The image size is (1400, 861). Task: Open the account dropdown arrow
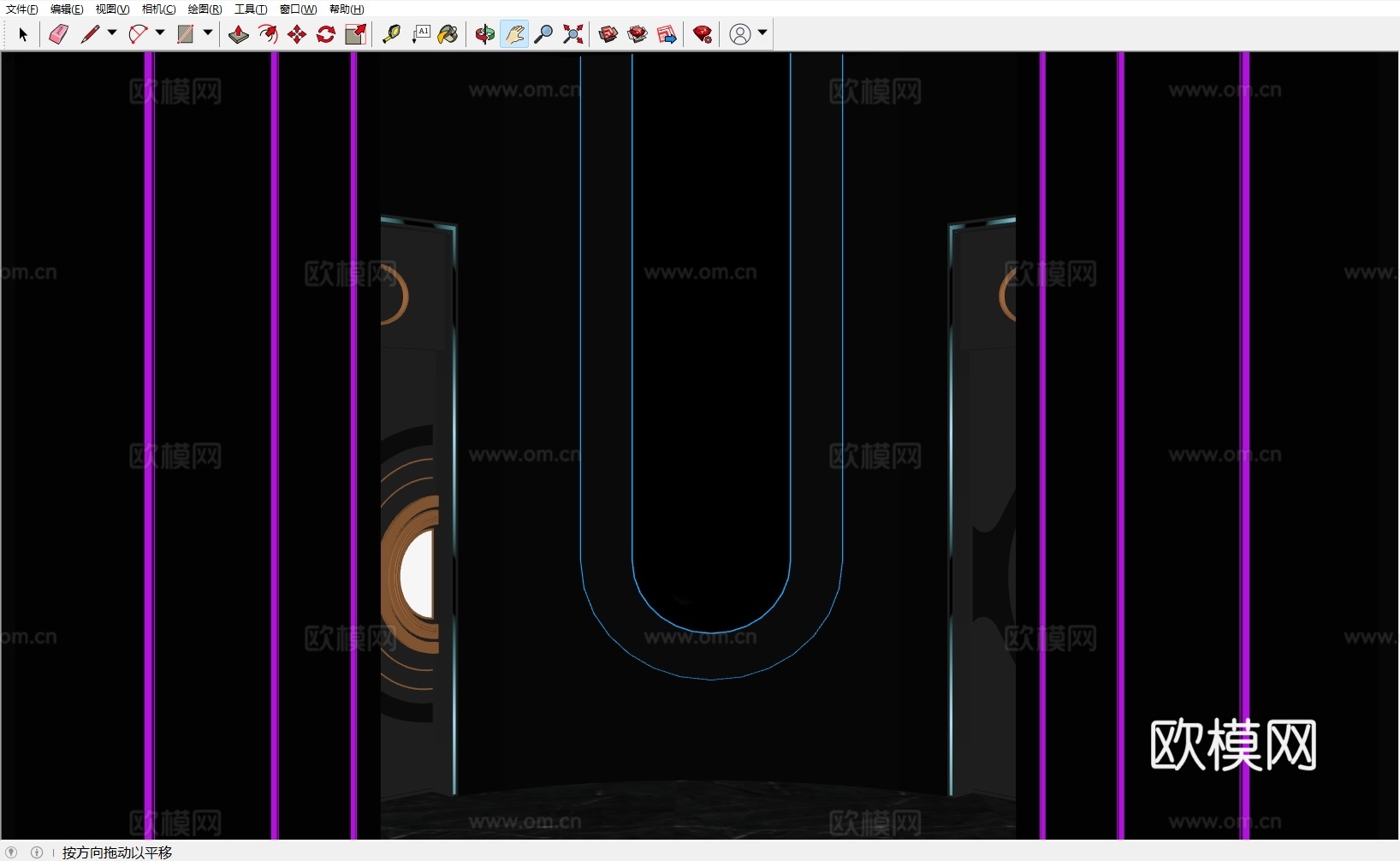click(762, 33)
